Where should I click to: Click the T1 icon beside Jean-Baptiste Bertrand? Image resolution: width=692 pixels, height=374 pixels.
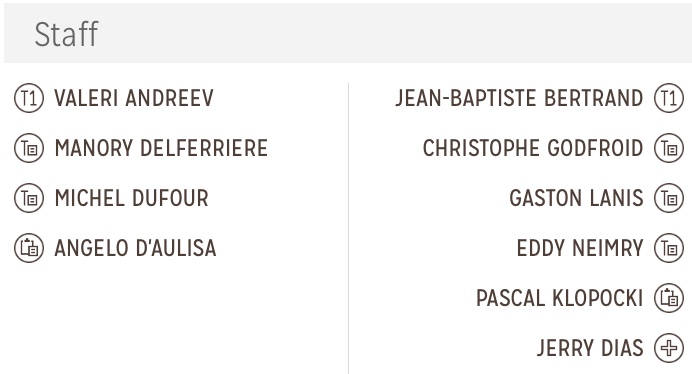669,98
